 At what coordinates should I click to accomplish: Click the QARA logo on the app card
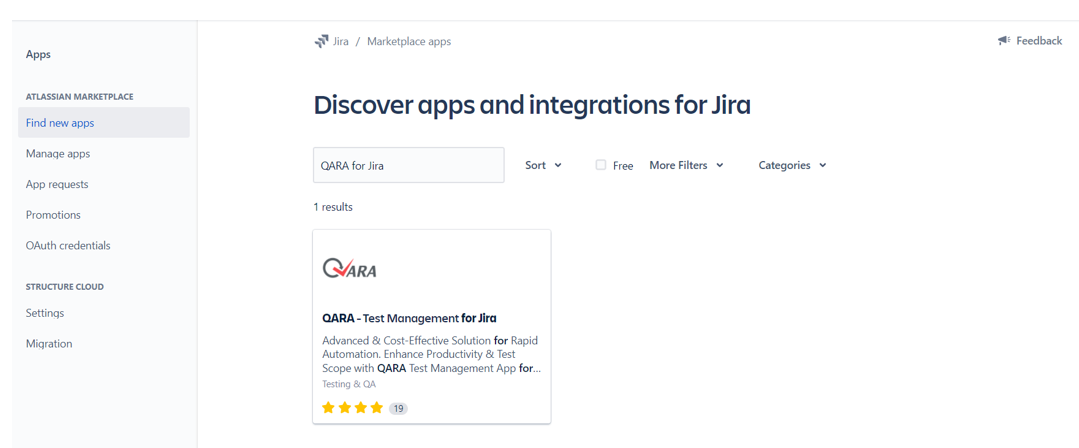point(350,268)
